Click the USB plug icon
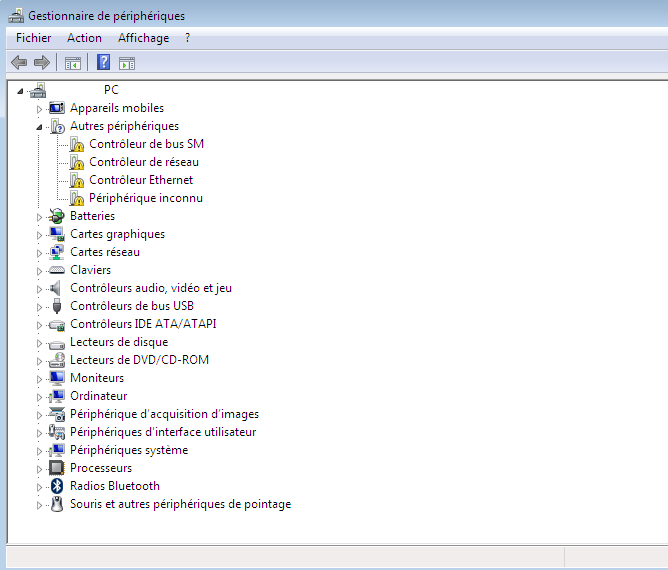This screenshot has height=570, width=668. [57, 306]
